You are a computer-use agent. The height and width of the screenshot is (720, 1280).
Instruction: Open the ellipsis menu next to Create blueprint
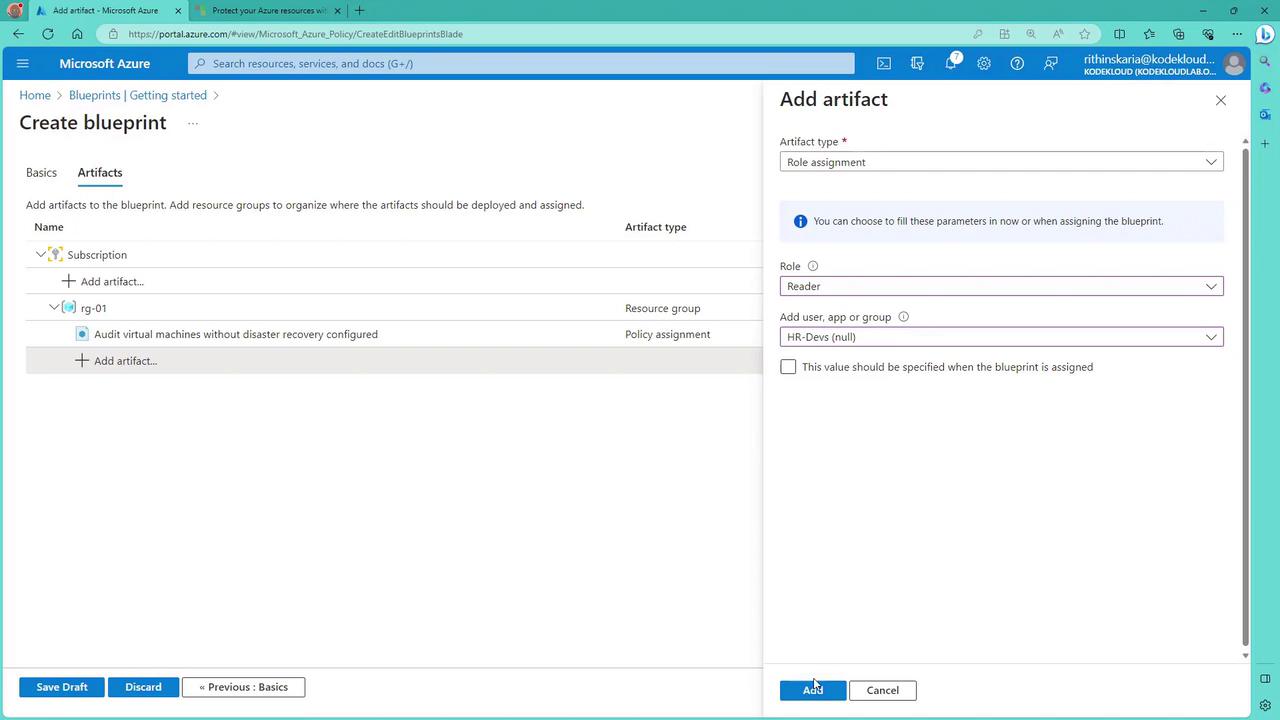pos(192,123)
